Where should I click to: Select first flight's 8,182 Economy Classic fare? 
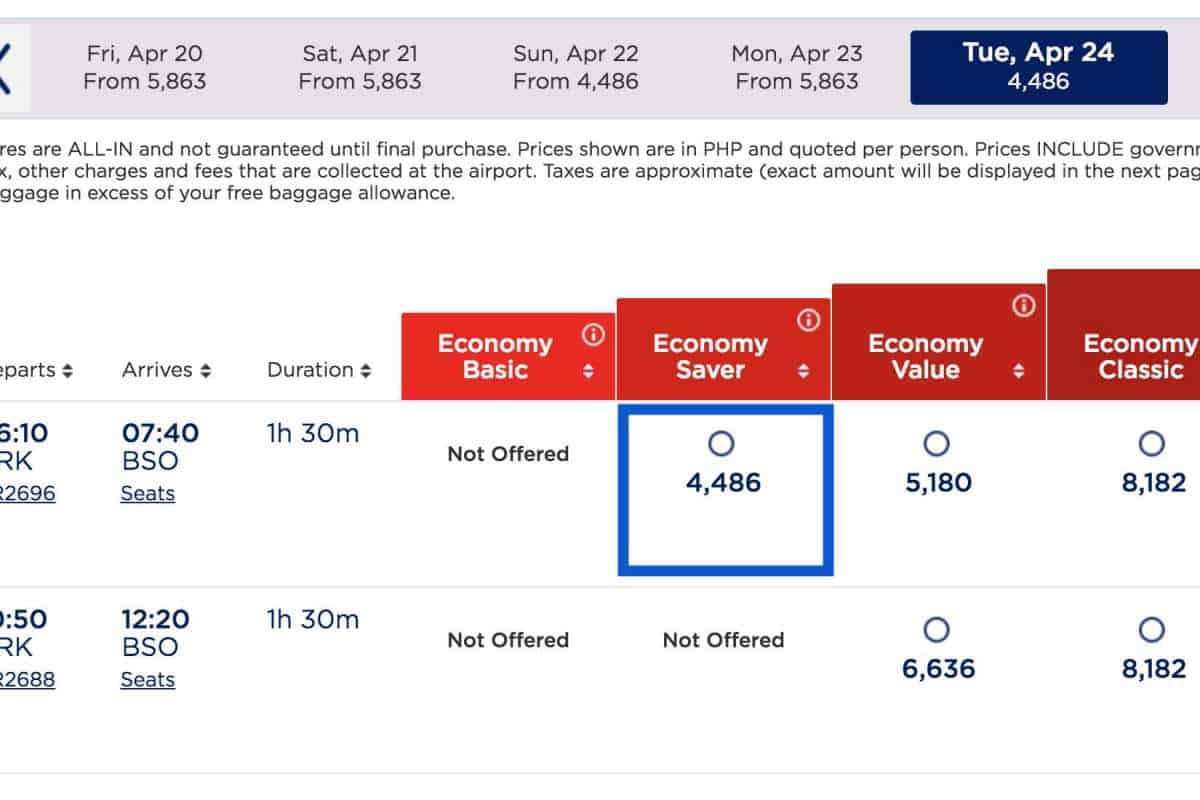tap(1152, 443)
